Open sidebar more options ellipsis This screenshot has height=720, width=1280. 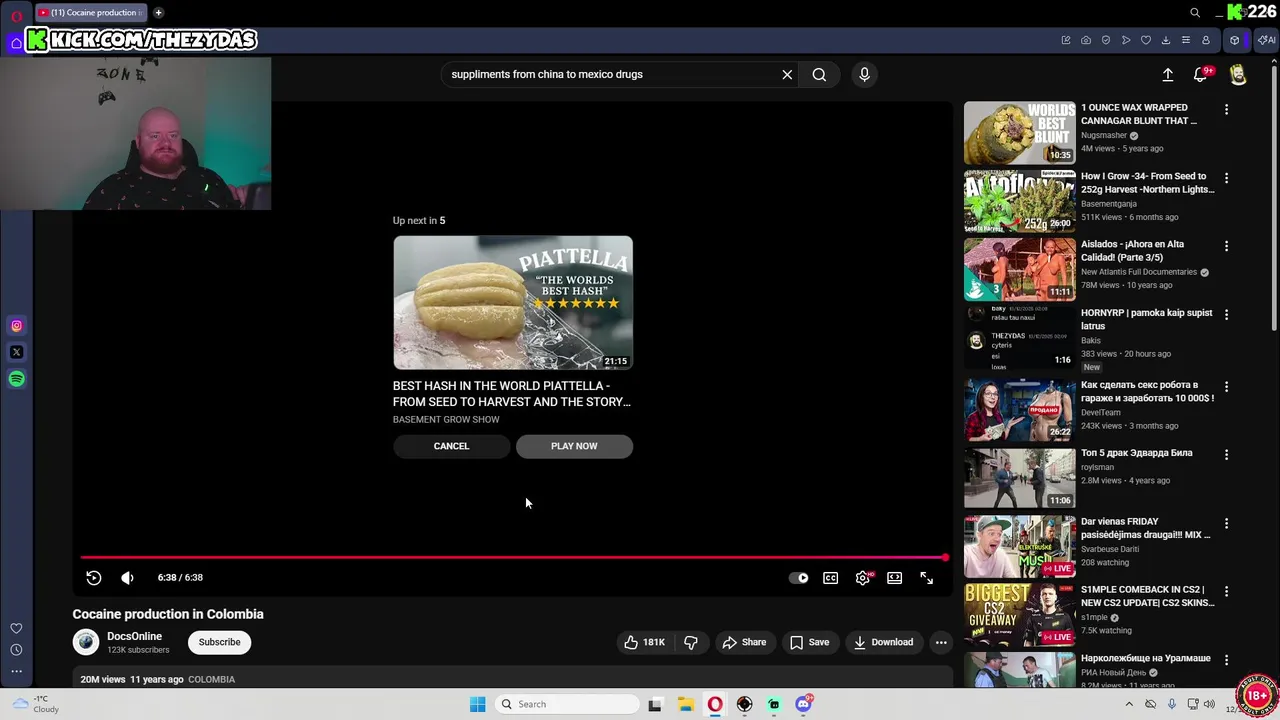tap(16, 671)
